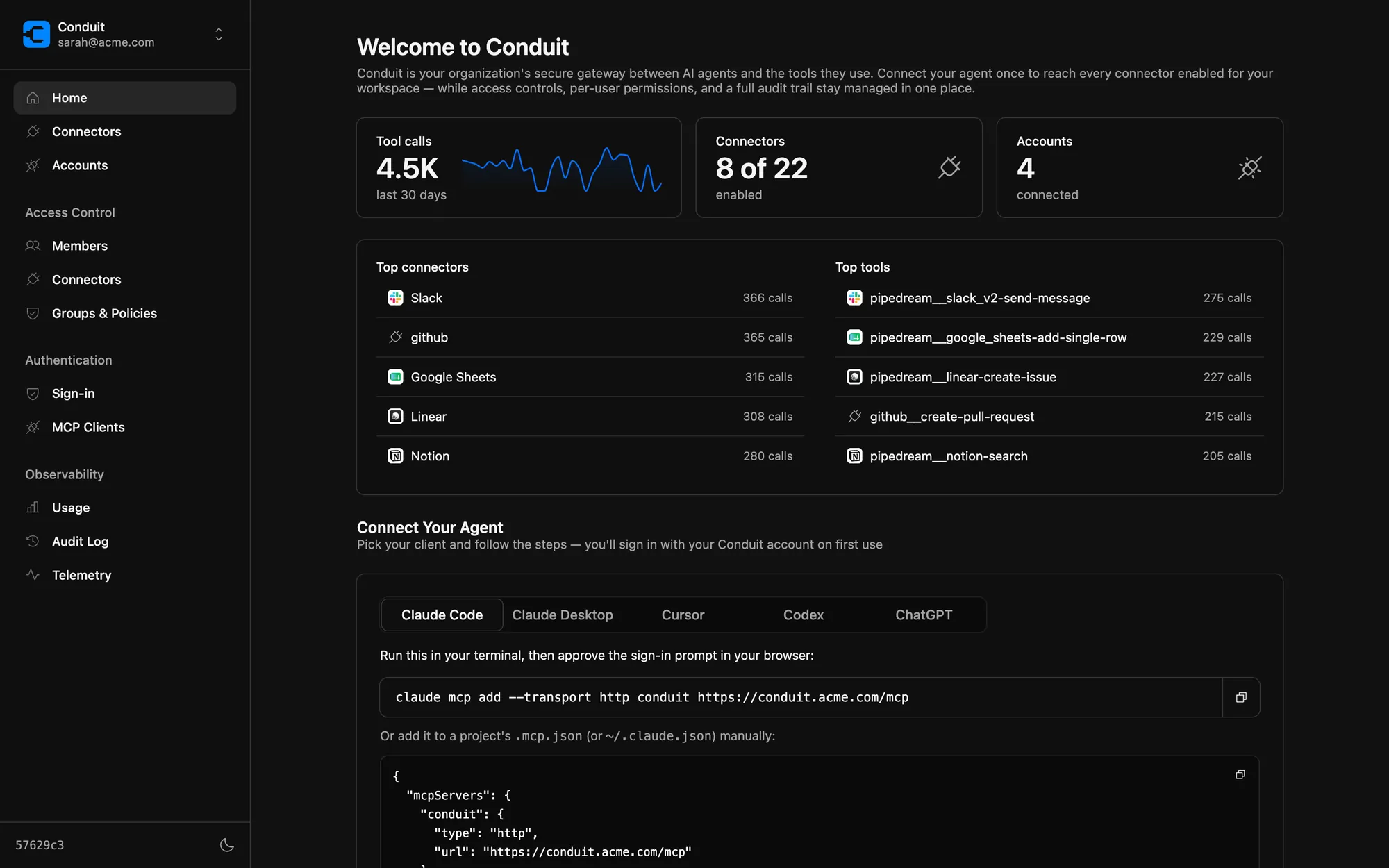Click the Audit Log history icon
Image resolution: width=1389 pixels, height=868 pixels.
tap(33, 542)
